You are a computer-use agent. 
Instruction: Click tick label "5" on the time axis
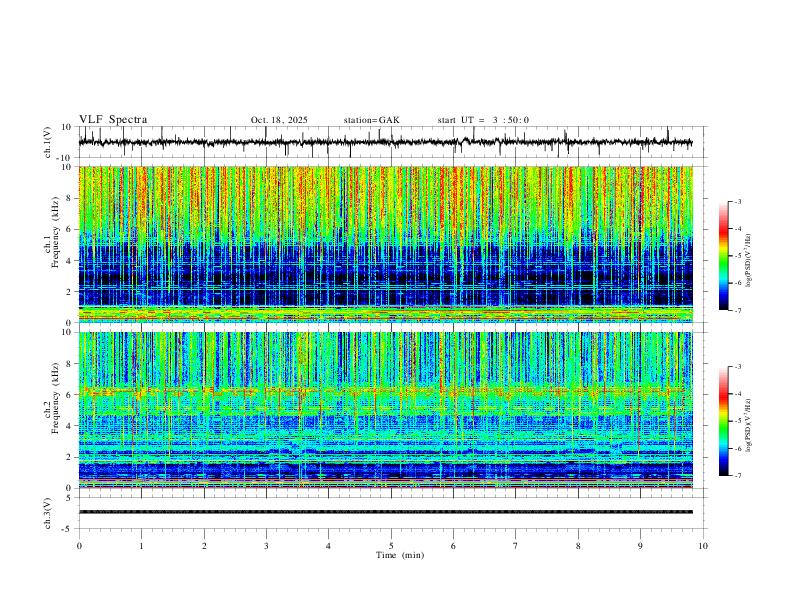coord(391,546)
